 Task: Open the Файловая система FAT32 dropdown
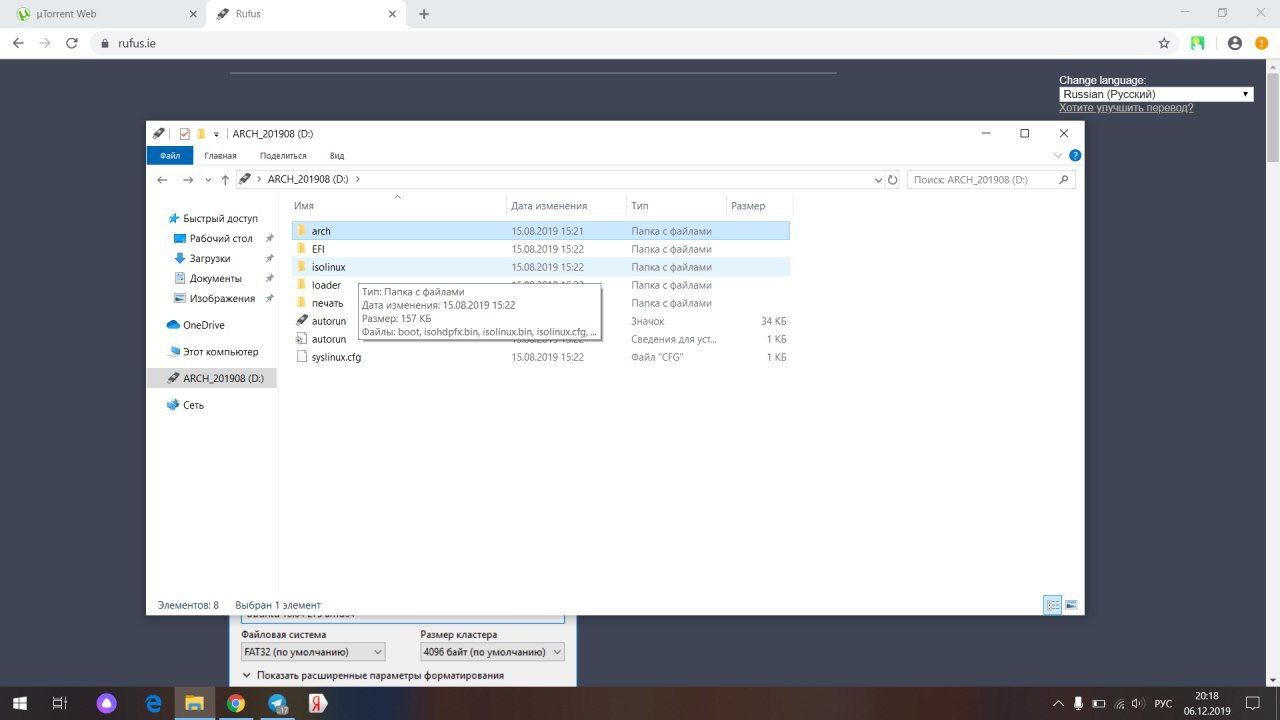point(313,652)
